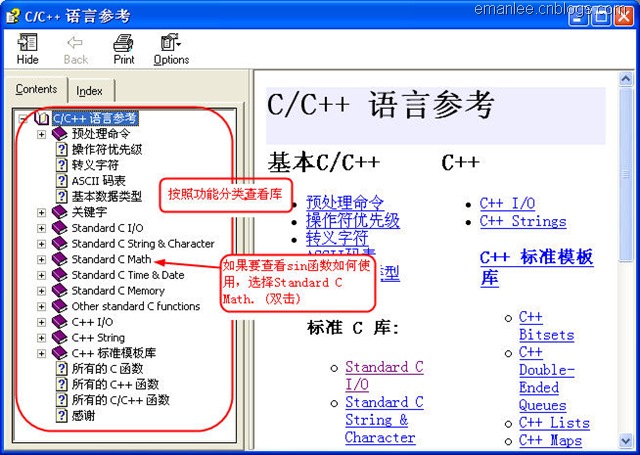Click book icon beside Standard C I/O
Image resolution: width=640 pixels, height=455 pixels.
click(60, 228)
